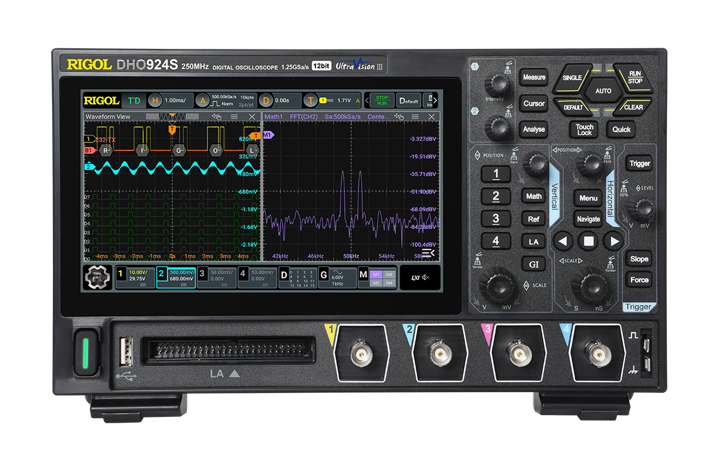
Task: Toggle channel 1 with the front panel button
Action: pyautogui.click(x=495, y=174)
